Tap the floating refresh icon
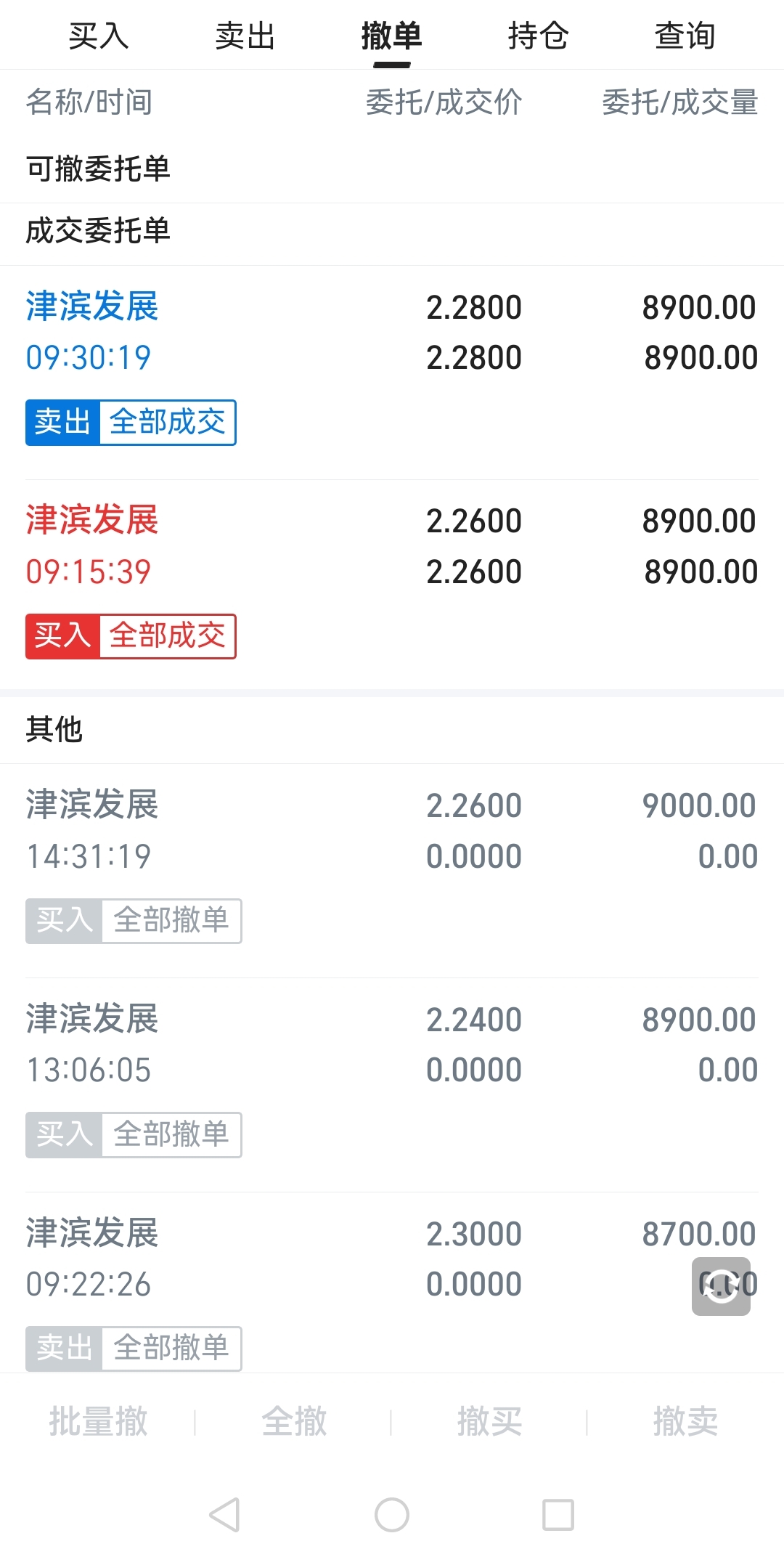The width and height of the screenshot is (784, 1557). [721, 1286]
